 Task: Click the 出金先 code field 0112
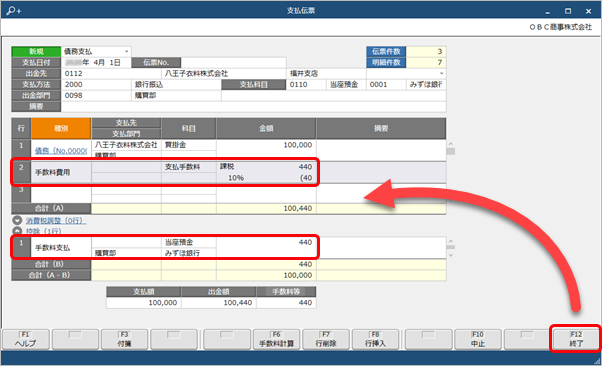pos(111,73)
